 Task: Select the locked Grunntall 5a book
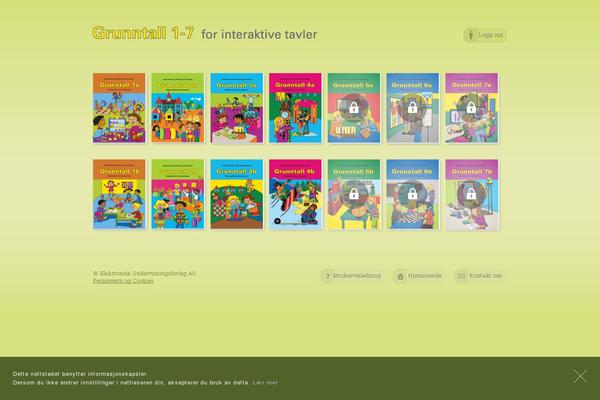354,108
